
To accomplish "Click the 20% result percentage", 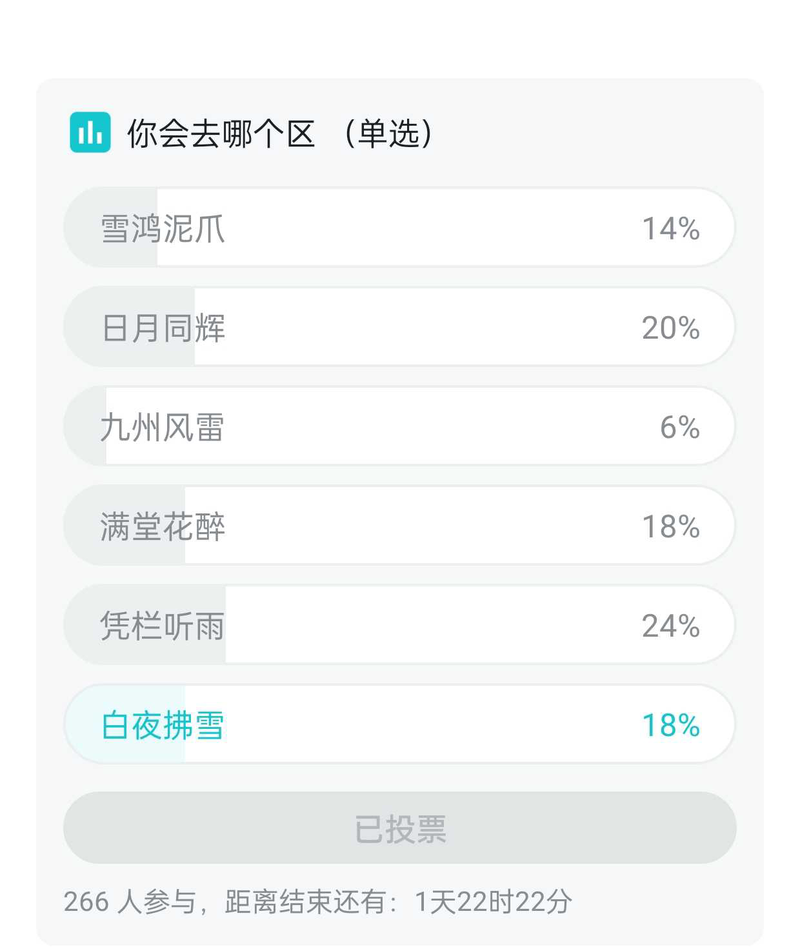I will (670, 328).
